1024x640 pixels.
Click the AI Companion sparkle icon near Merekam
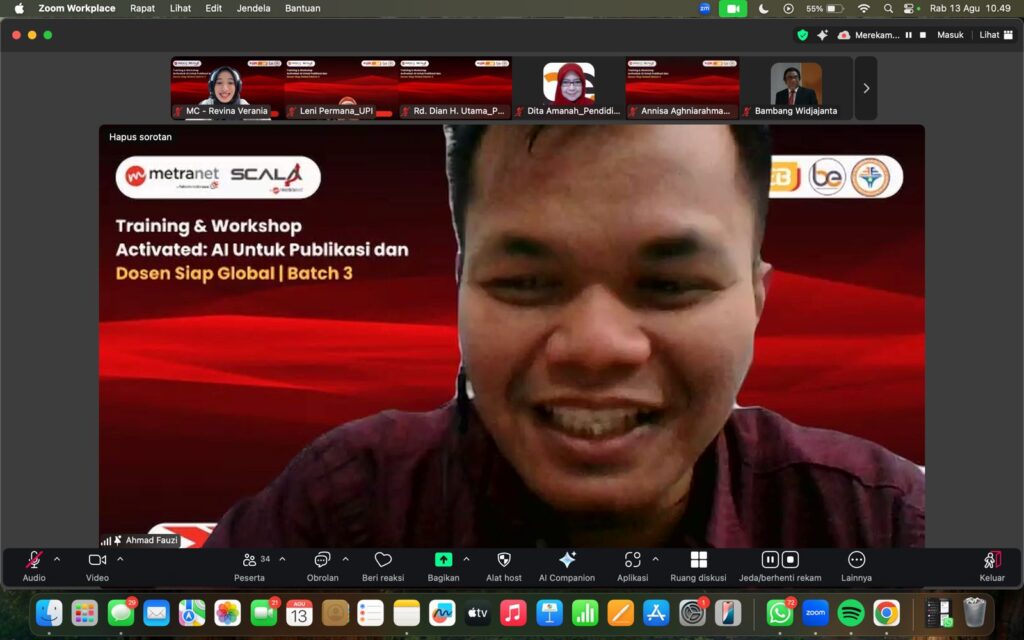(822, 35)
